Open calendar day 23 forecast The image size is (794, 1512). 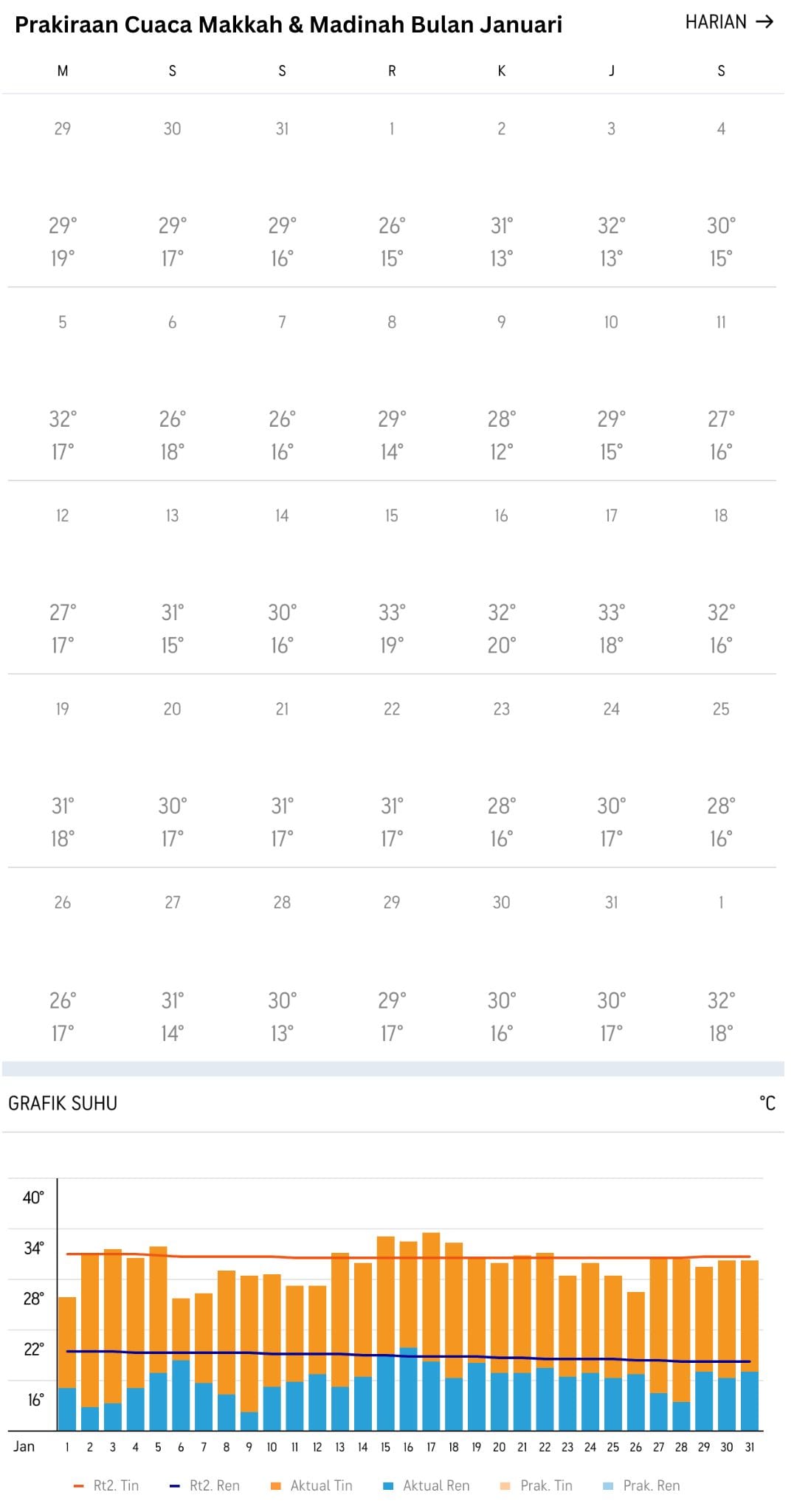point(501,709)
